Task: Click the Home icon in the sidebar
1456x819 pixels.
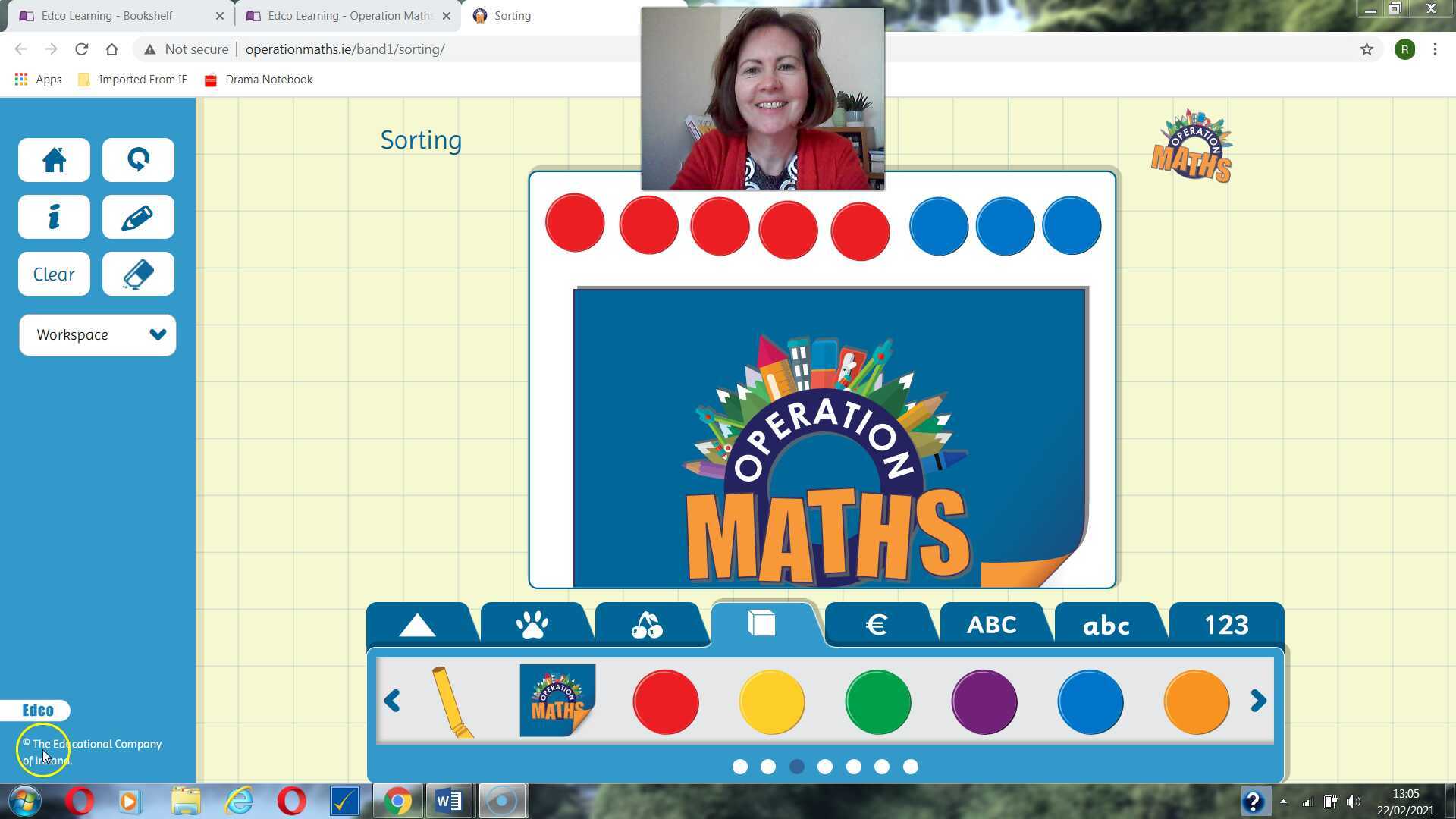Action: (x=53, y=160)
